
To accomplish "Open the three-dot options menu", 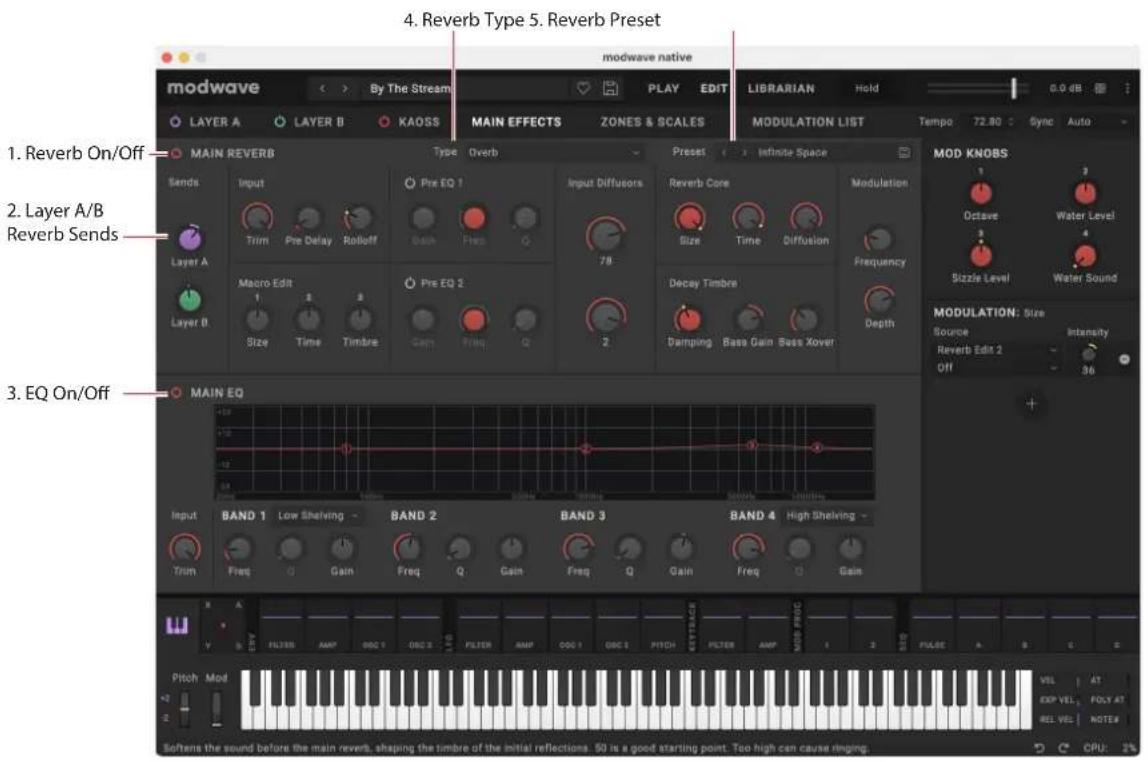I will point(1127,88).
